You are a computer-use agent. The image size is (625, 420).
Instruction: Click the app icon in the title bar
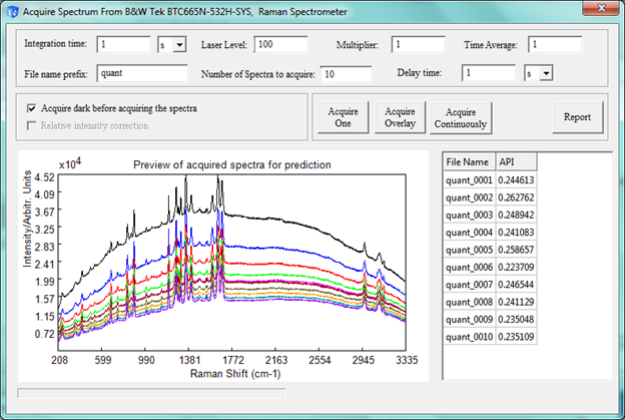point(13,12)
